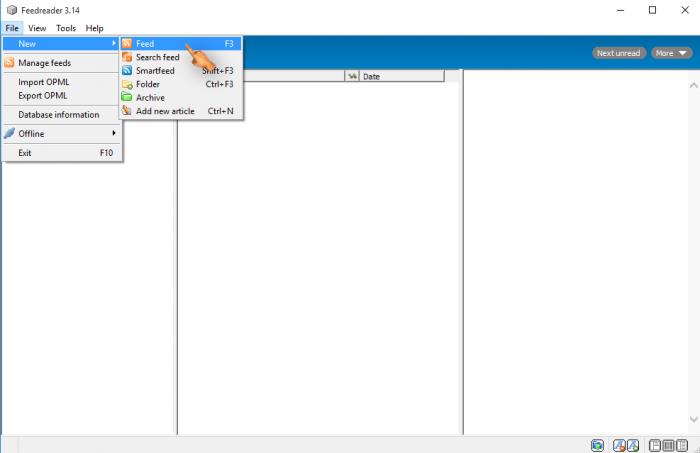
Task: Click the download folder status bar icon
Action: click(x=597, y=445)
